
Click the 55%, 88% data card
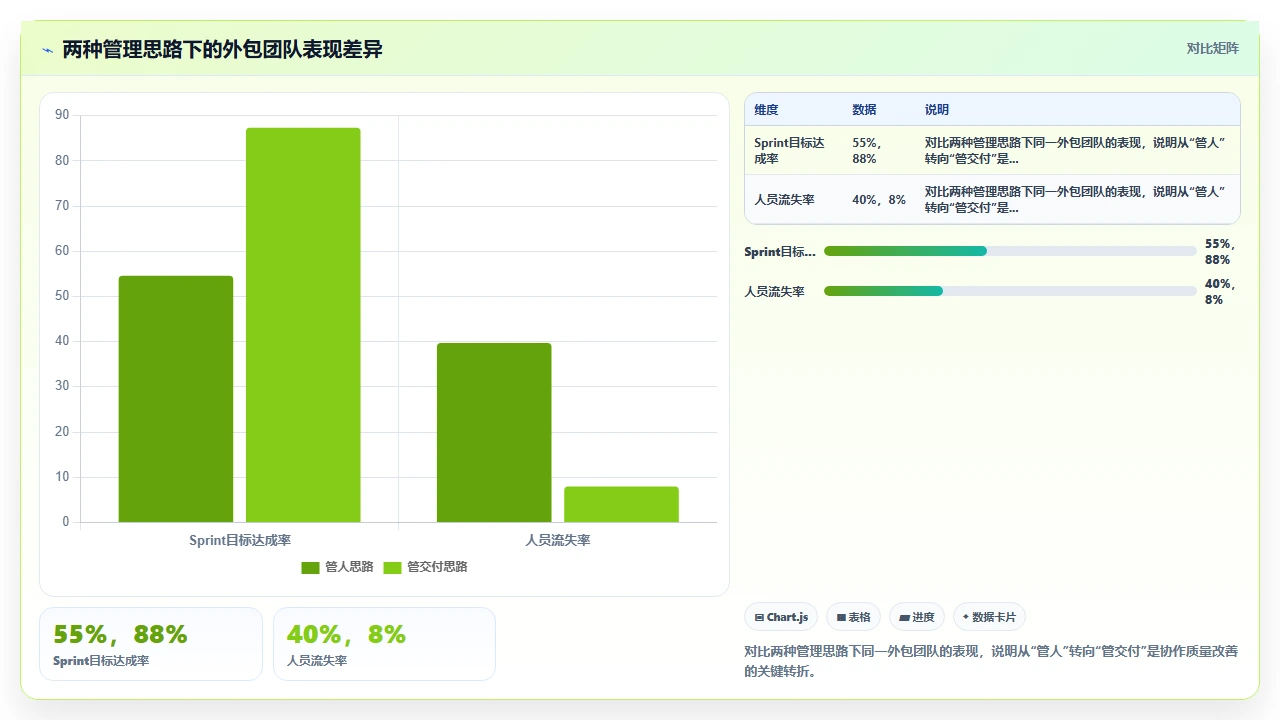pyautogui.click(x=151, y=644)
